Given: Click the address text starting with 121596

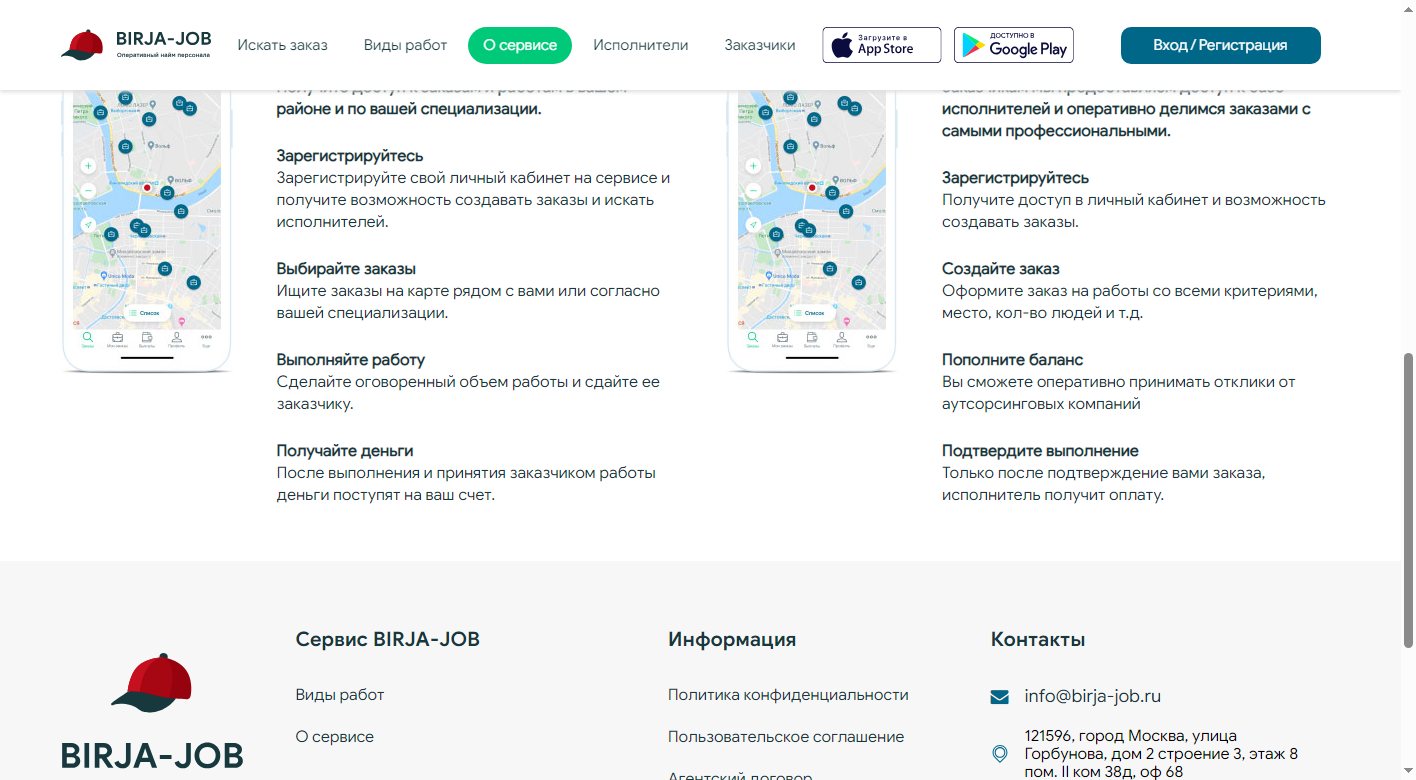Looking at the screenshot, I should pos(1162,754).
